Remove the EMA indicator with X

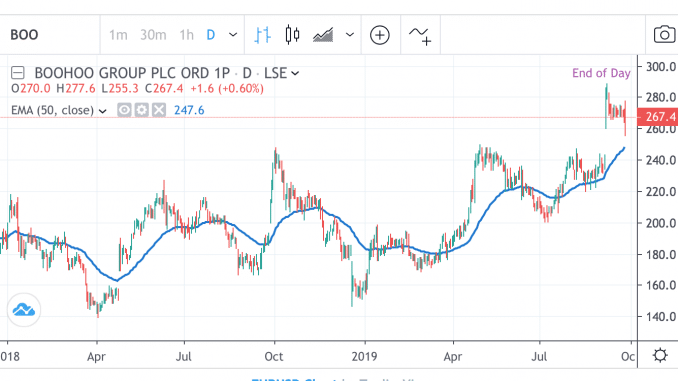[159, 110]
